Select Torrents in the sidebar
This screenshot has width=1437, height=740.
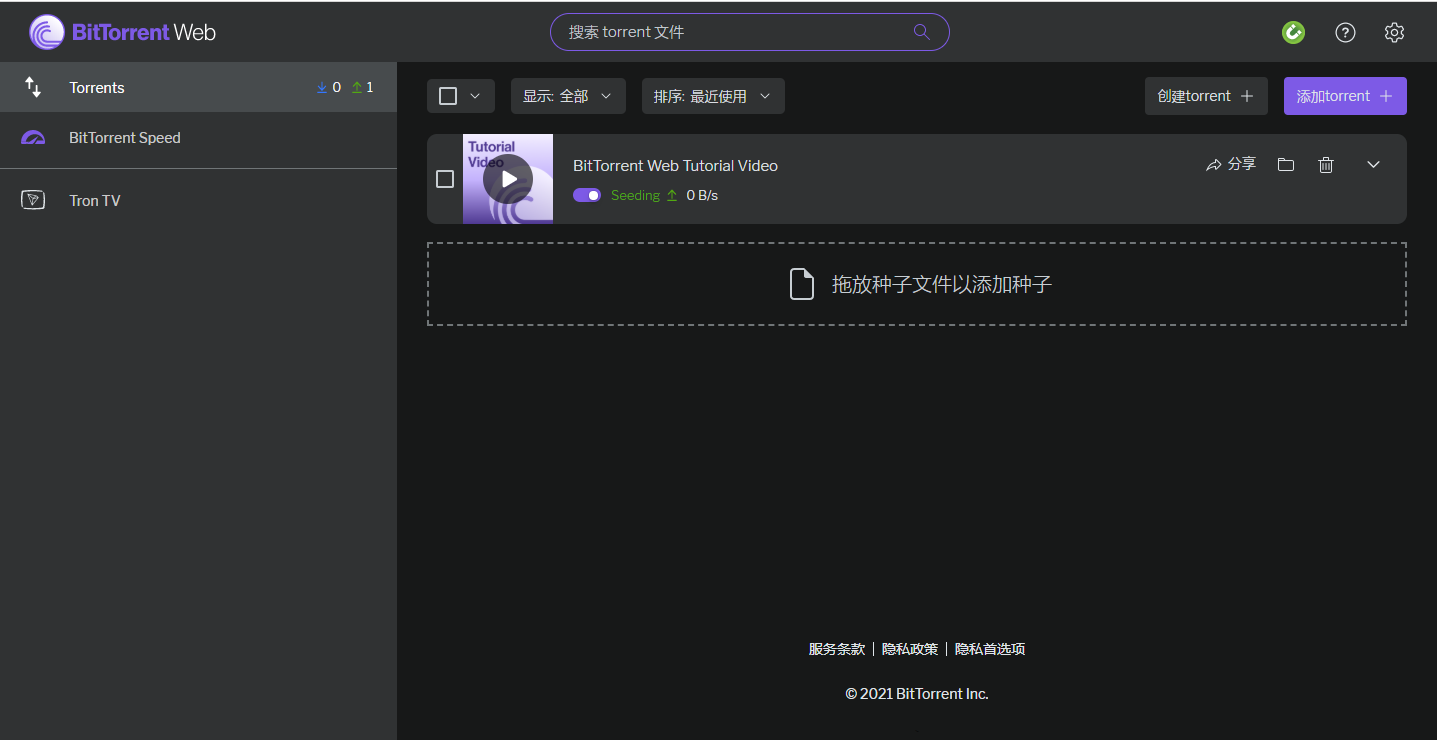[x=97, y=88]
